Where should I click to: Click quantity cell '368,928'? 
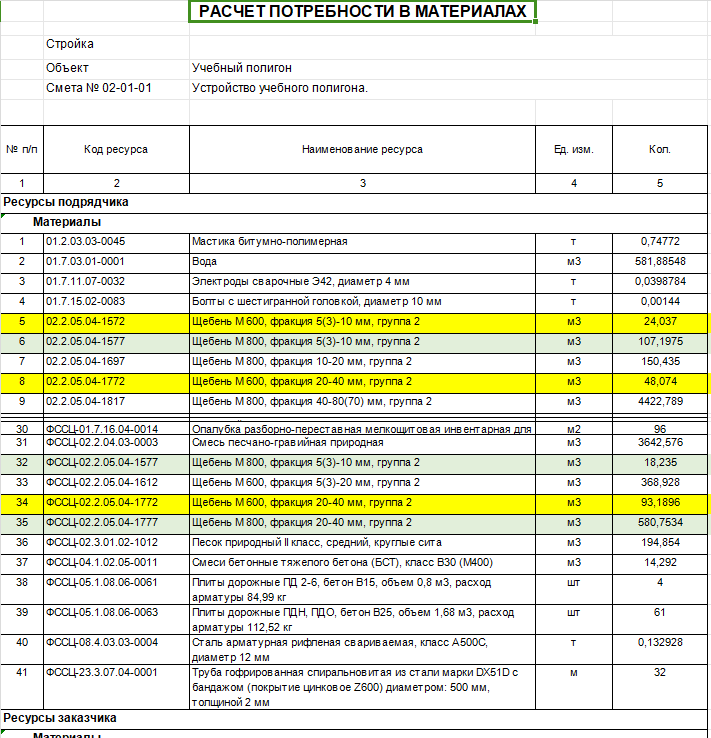[660, 483]
